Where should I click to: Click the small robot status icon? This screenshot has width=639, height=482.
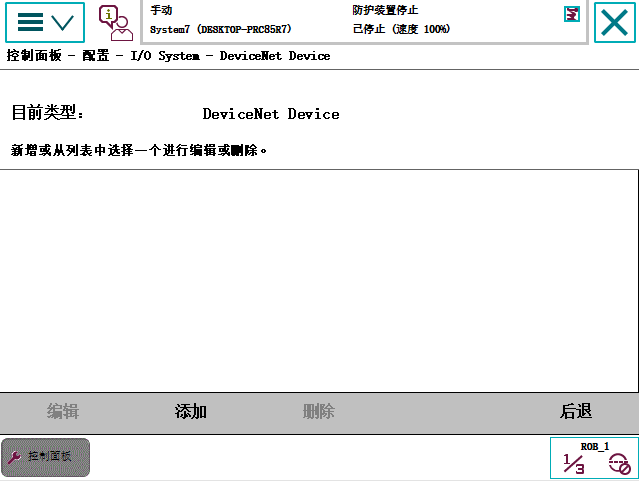click(x=572, y=14)
